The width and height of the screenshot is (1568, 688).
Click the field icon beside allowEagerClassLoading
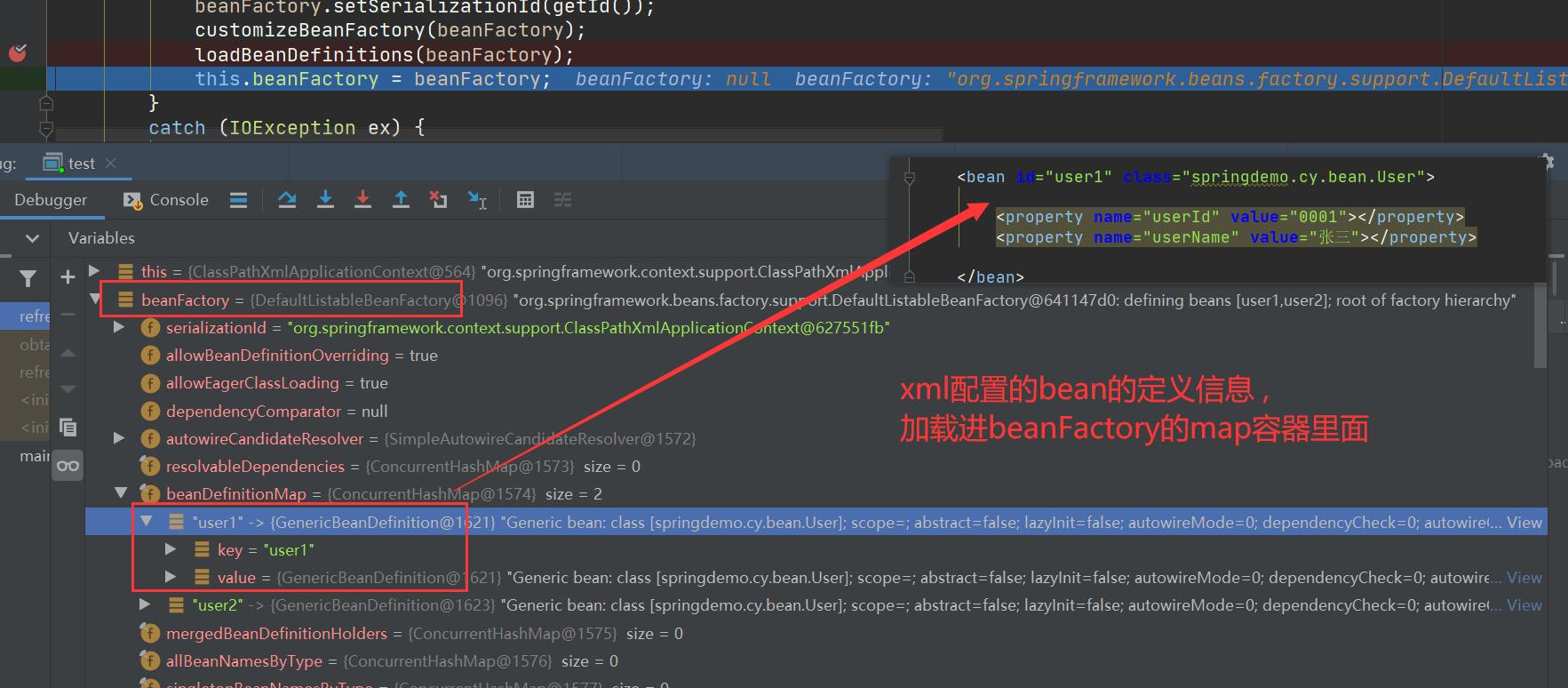[x=150, y=383]
